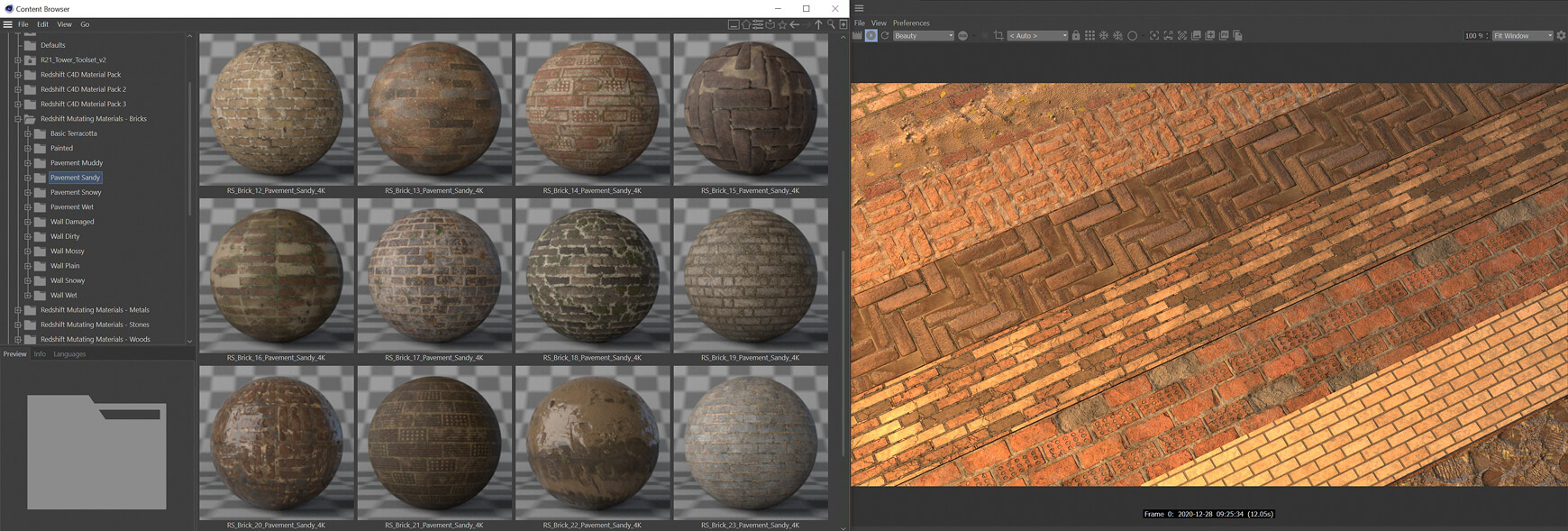Image resolution: width=1568 pixels, height=531 pixels.
Task: Open the Redshift RenderView hamburger menu
Action: coord(859,8)
